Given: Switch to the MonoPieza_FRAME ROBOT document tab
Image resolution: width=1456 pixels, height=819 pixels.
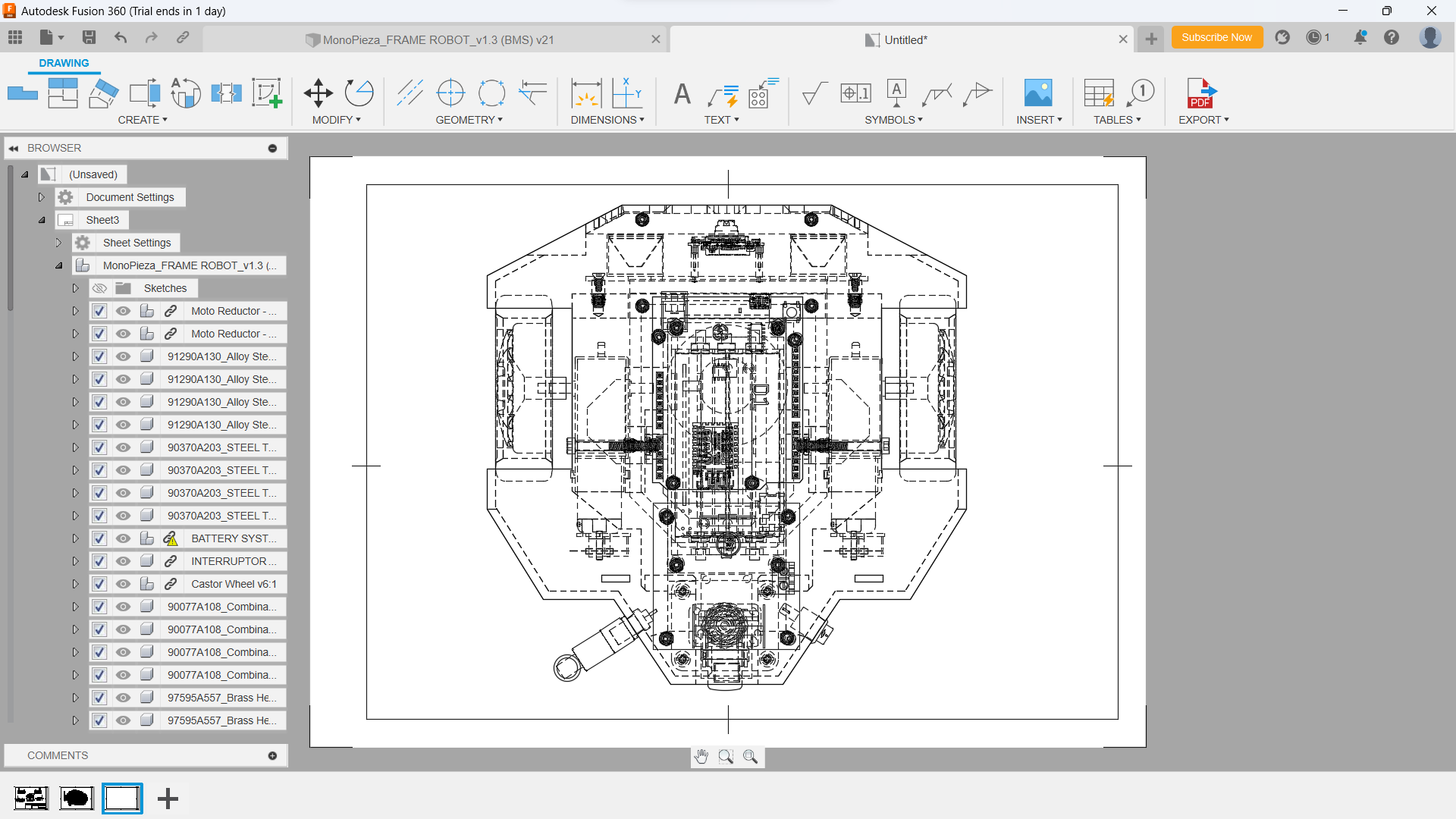Looking at the screenshot, I should pos(438,39).
